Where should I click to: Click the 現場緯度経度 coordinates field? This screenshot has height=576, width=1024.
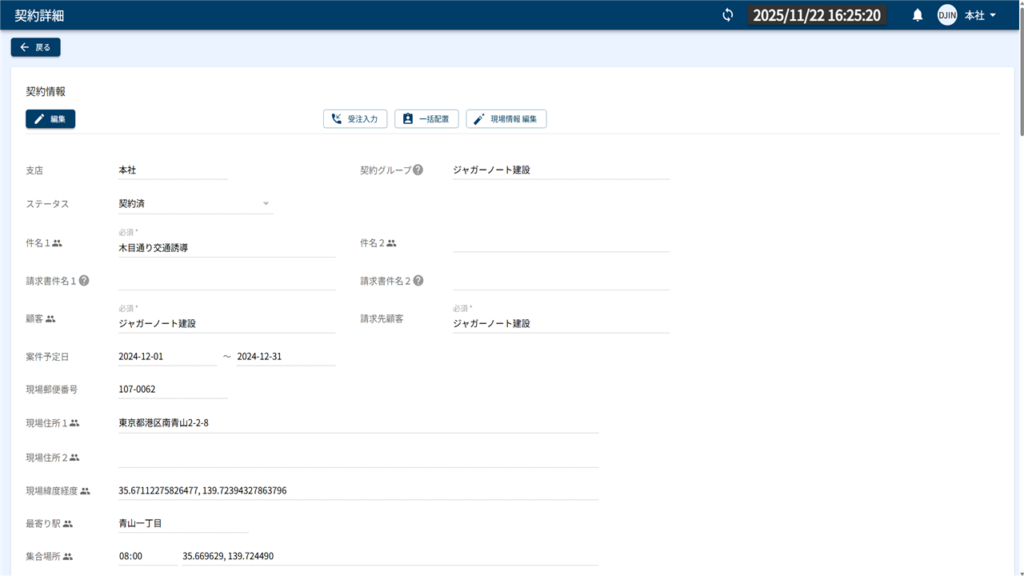(359, 490)
